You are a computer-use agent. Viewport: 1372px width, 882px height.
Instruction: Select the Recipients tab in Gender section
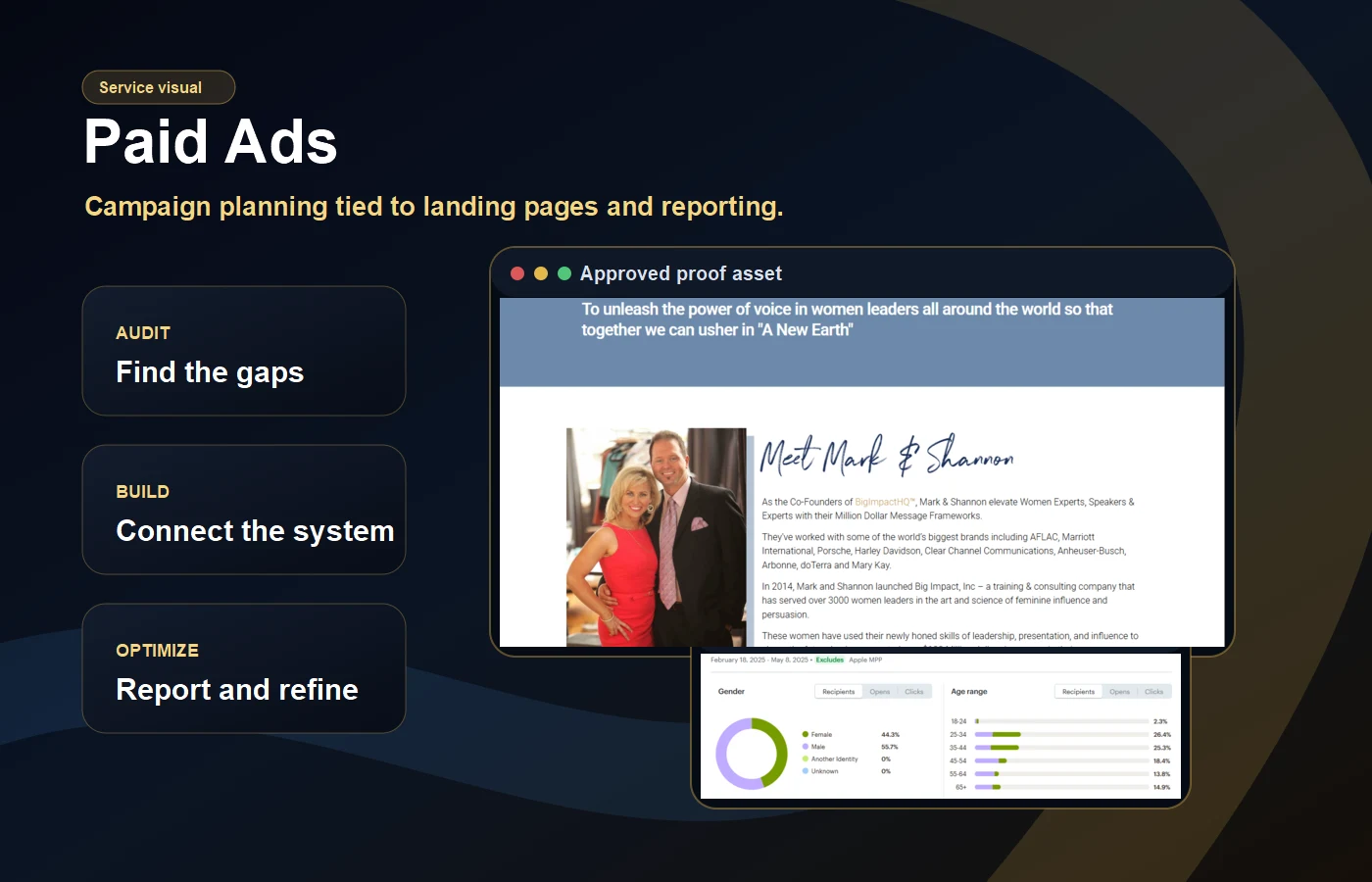pos(839,692)
